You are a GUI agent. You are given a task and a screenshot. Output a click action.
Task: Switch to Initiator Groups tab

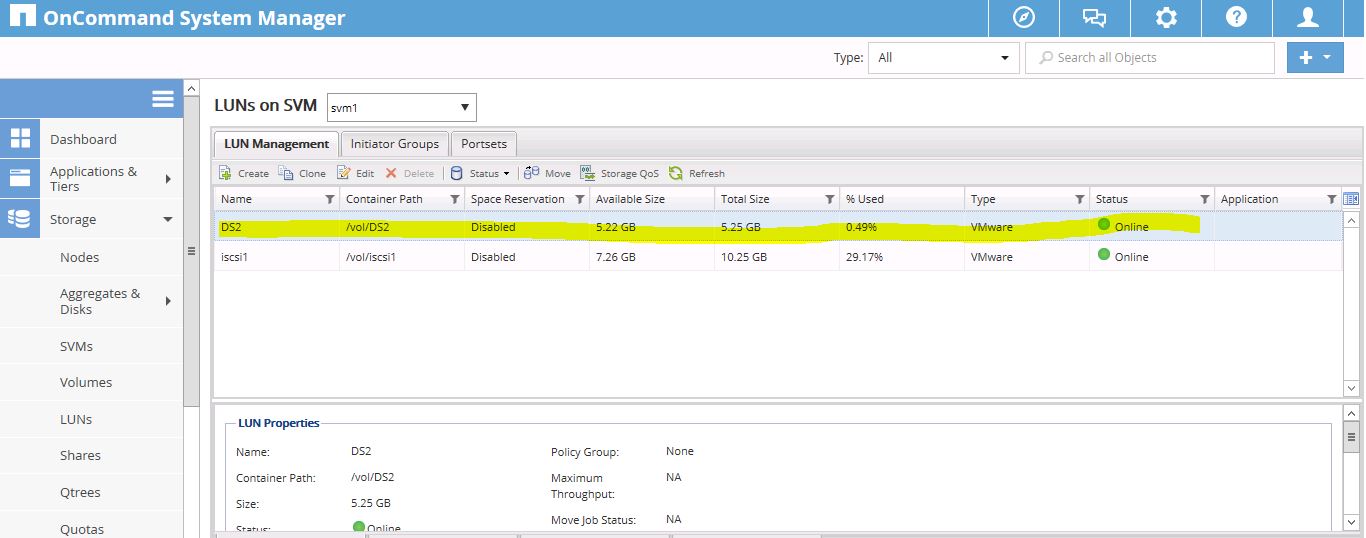coord(394,144)
